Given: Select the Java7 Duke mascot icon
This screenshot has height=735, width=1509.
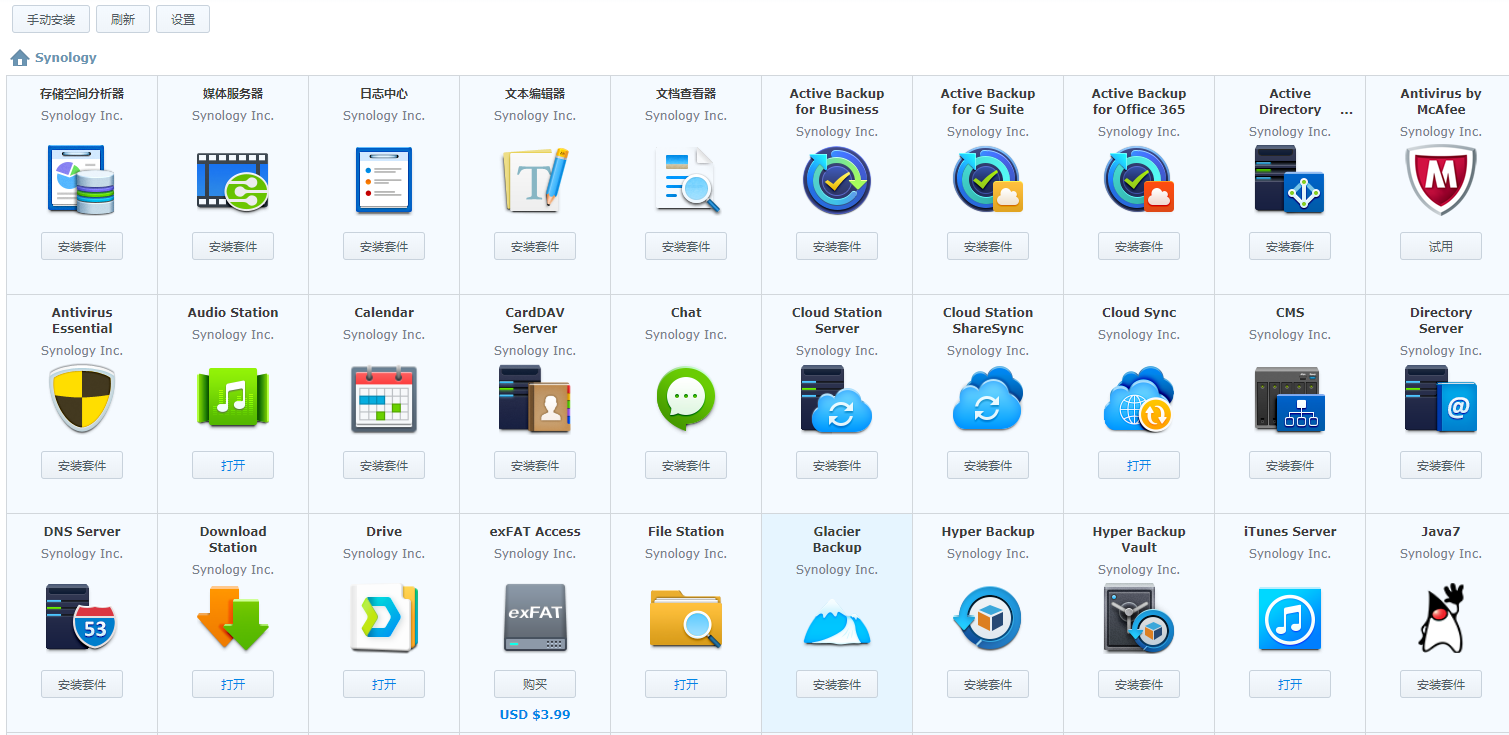Looking at the screenshot, I should click(x=1441, y=618).
